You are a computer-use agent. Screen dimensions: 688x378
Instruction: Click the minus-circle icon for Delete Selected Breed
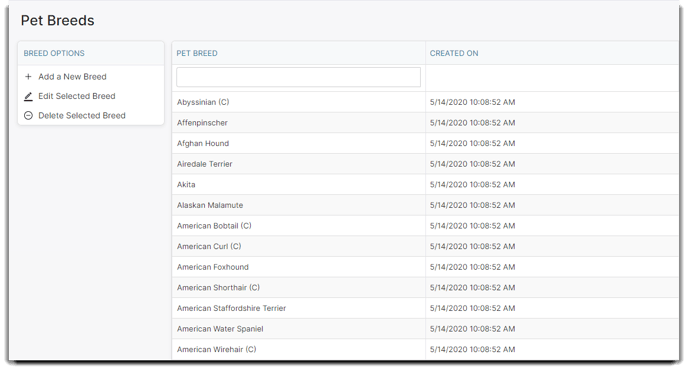point(28,115)
